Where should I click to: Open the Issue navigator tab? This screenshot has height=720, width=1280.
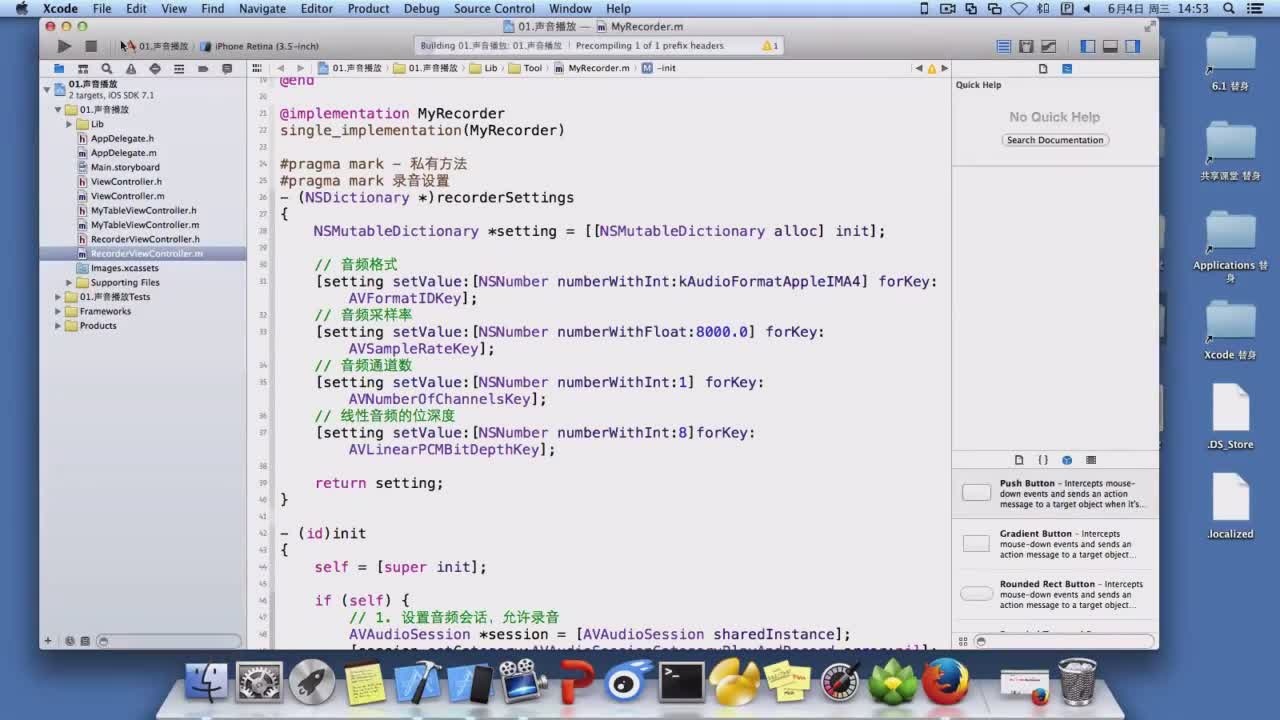point(131,69)
